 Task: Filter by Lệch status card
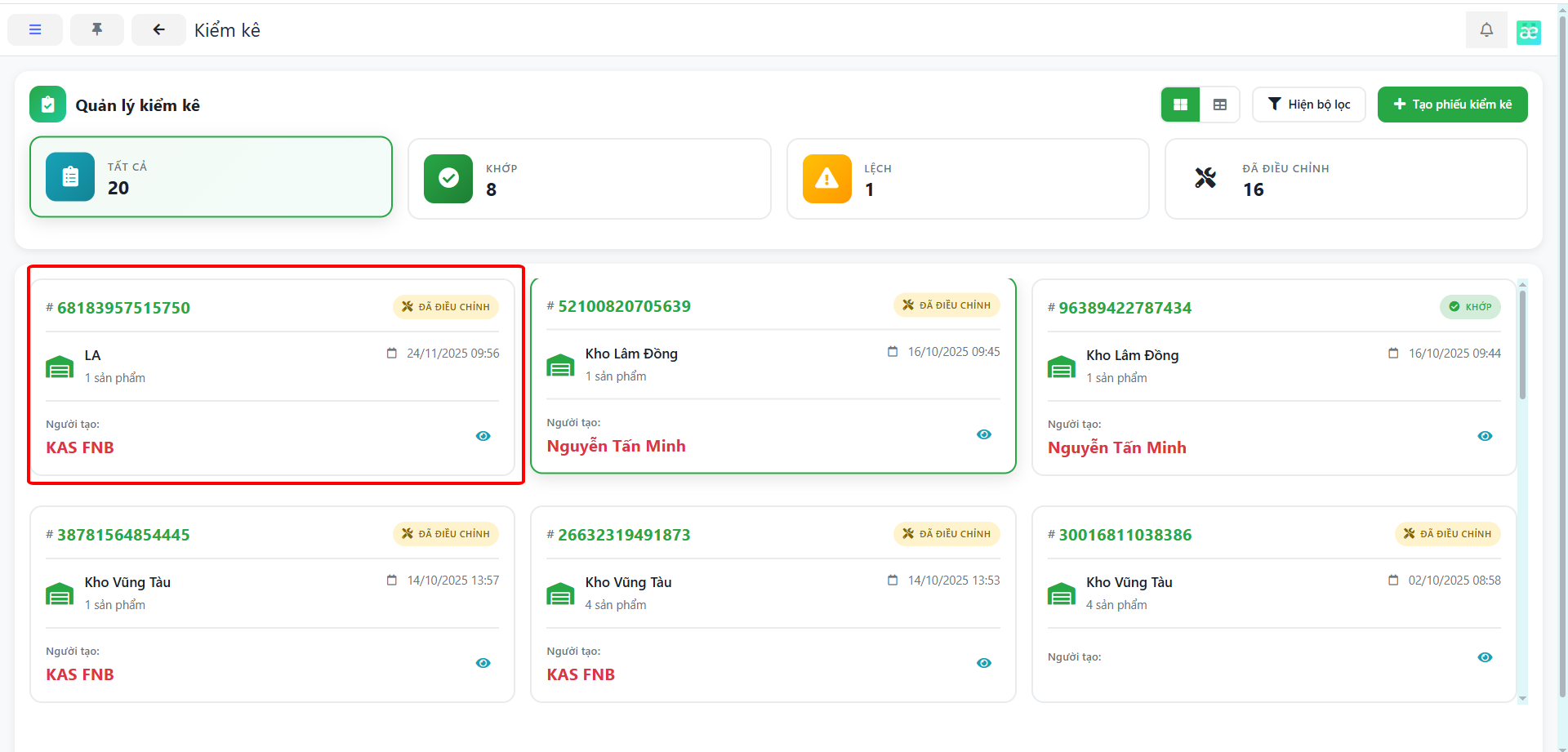click(967, 179)
